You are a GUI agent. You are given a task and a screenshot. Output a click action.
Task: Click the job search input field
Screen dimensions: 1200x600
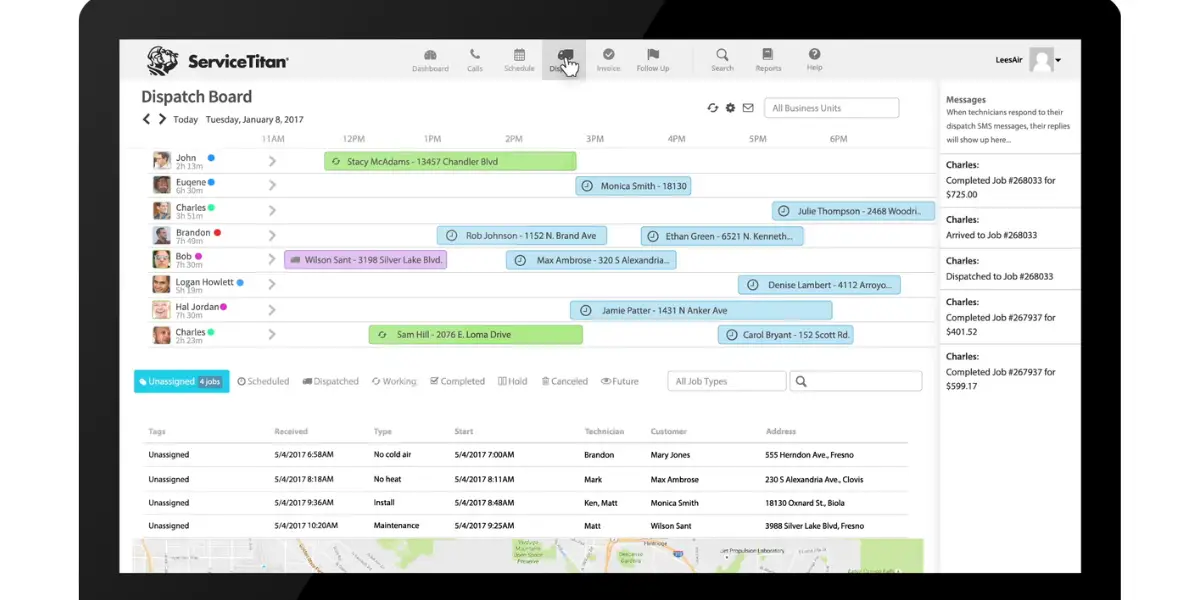pos(855,381)
